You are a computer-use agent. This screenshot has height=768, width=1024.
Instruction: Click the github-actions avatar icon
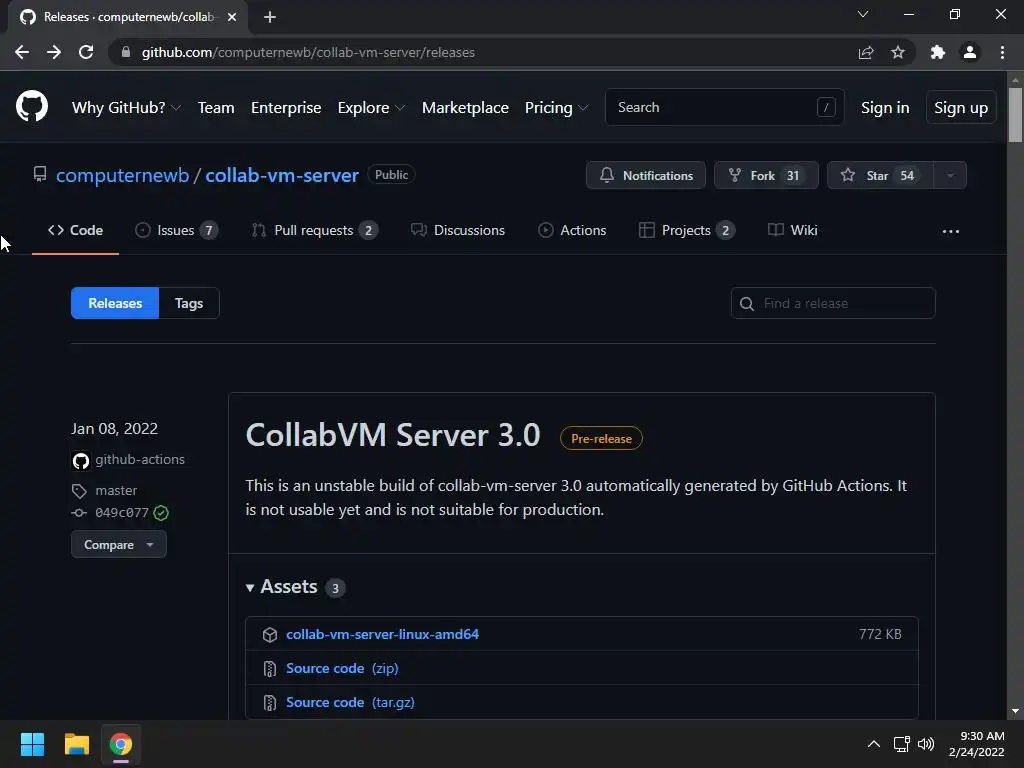(81, 461)
